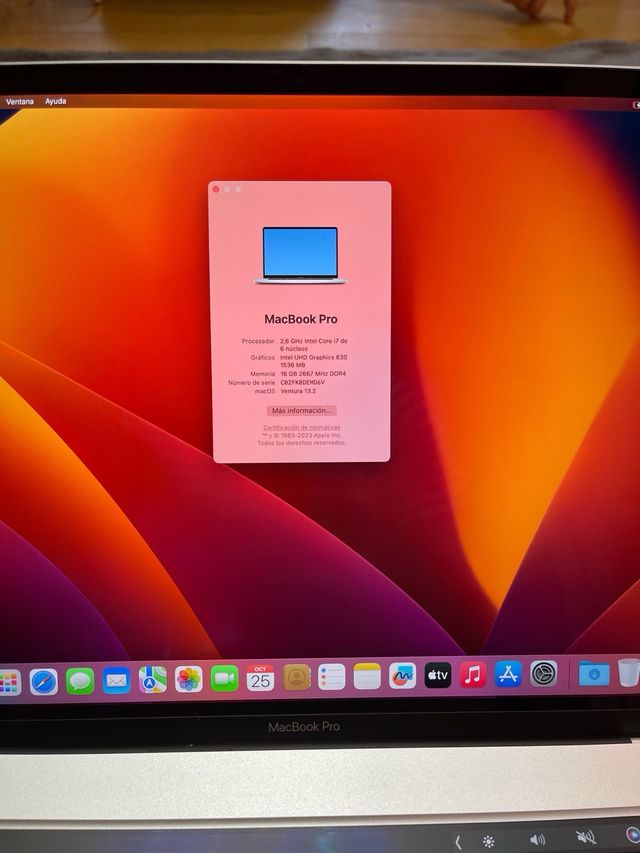640x853 pixels.
Task: Open the App Store icon
Action: (508, 674)
